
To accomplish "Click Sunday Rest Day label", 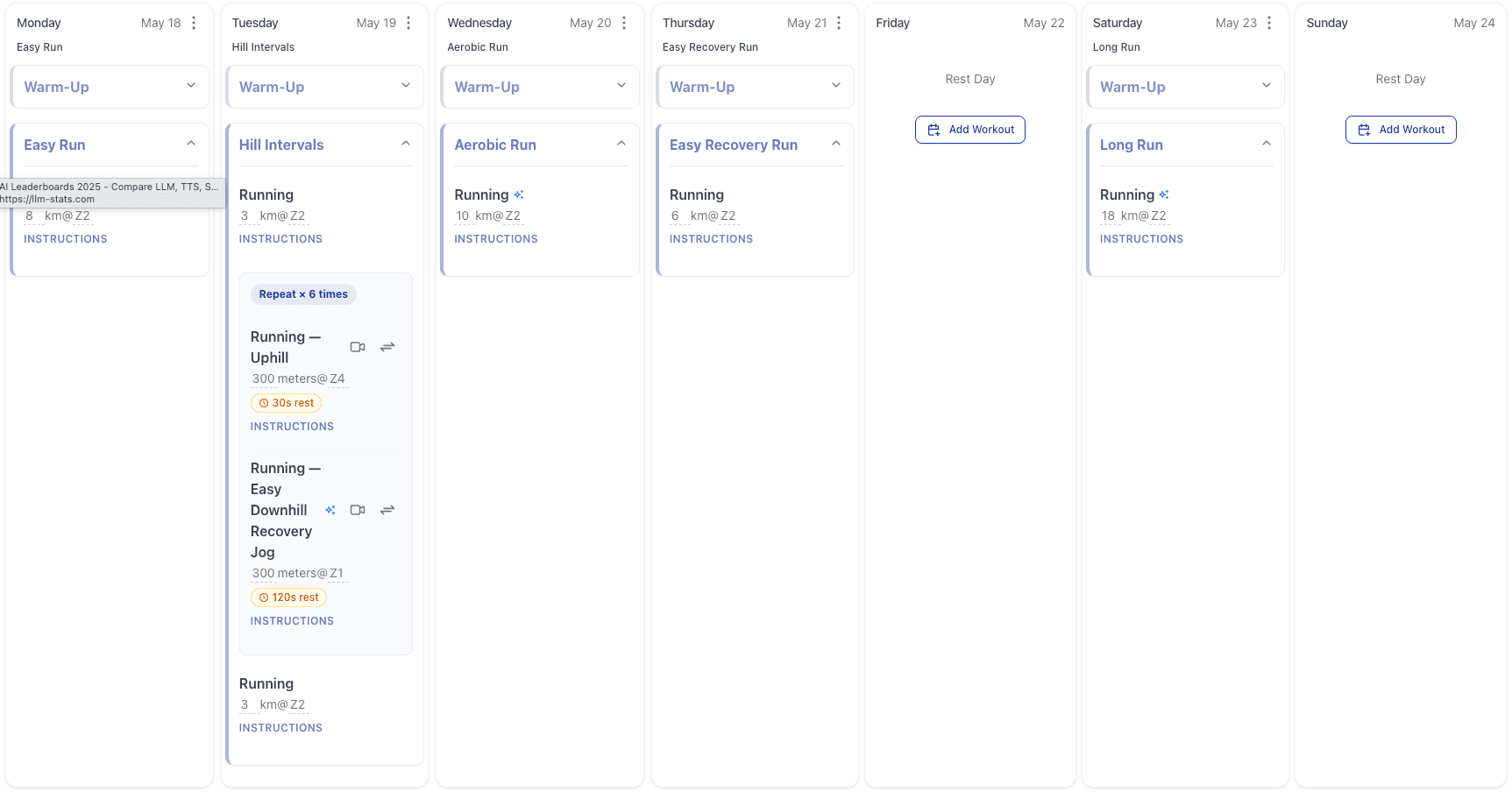I will tap(1401, 79).
